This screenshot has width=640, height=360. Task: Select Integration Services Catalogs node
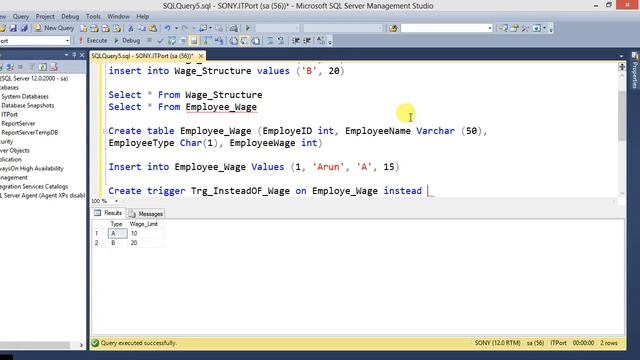tap(34, 186)
